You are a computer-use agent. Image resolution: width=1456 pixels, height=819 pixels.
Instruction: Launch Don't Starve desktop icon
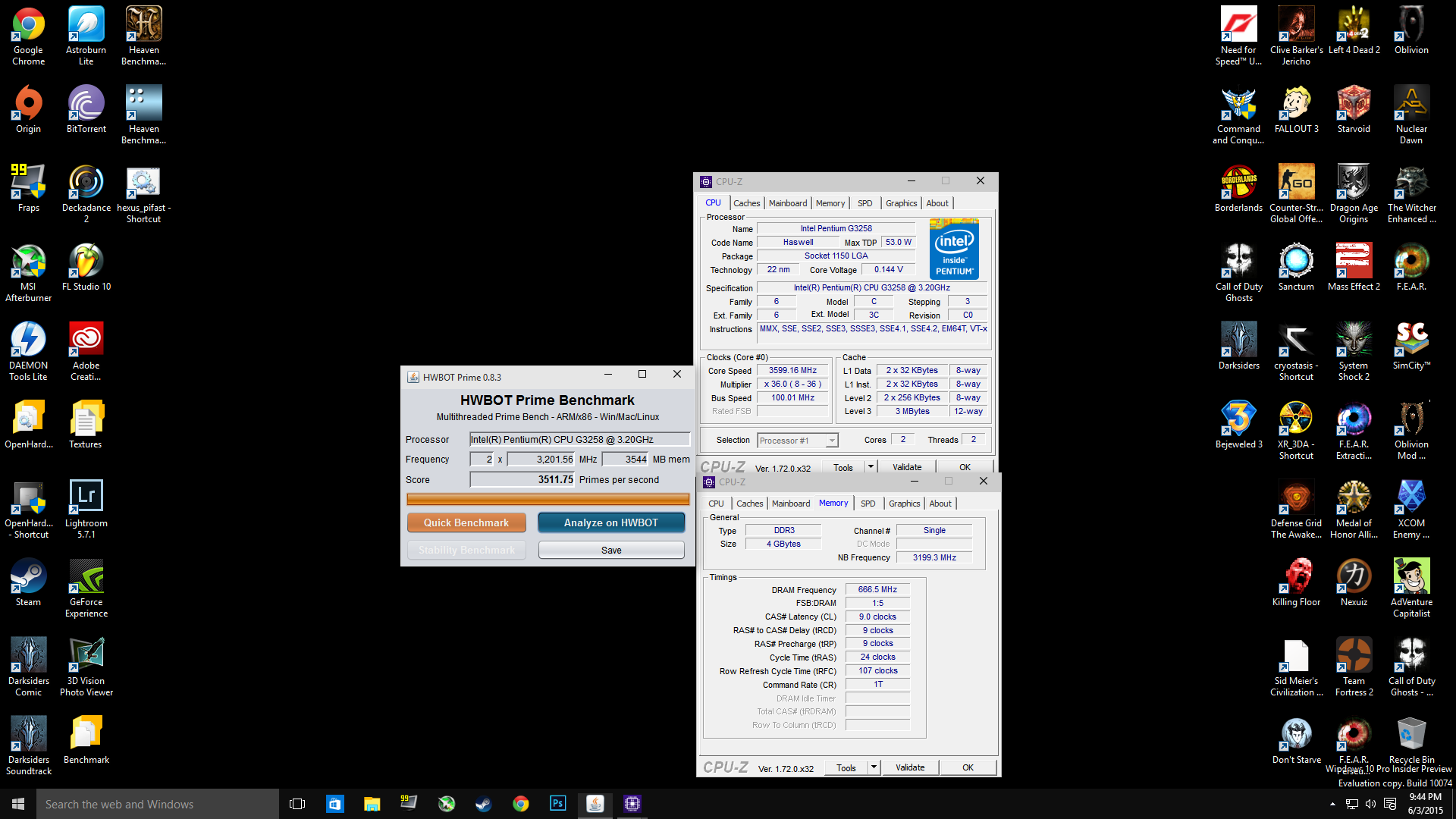[x=1296, y=740]
